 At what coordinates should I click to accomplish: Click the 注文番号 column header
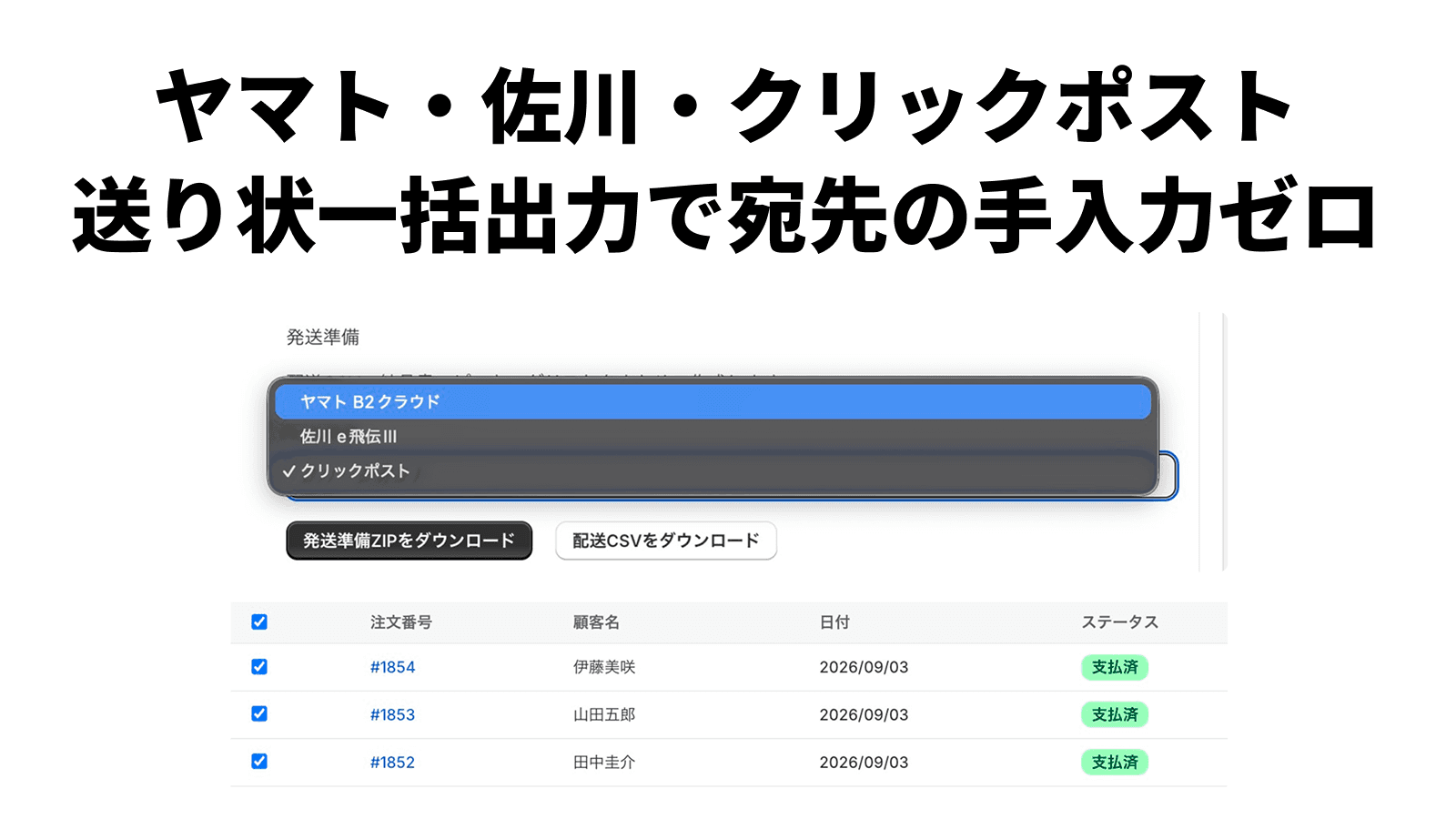click(x=400, y=622)
